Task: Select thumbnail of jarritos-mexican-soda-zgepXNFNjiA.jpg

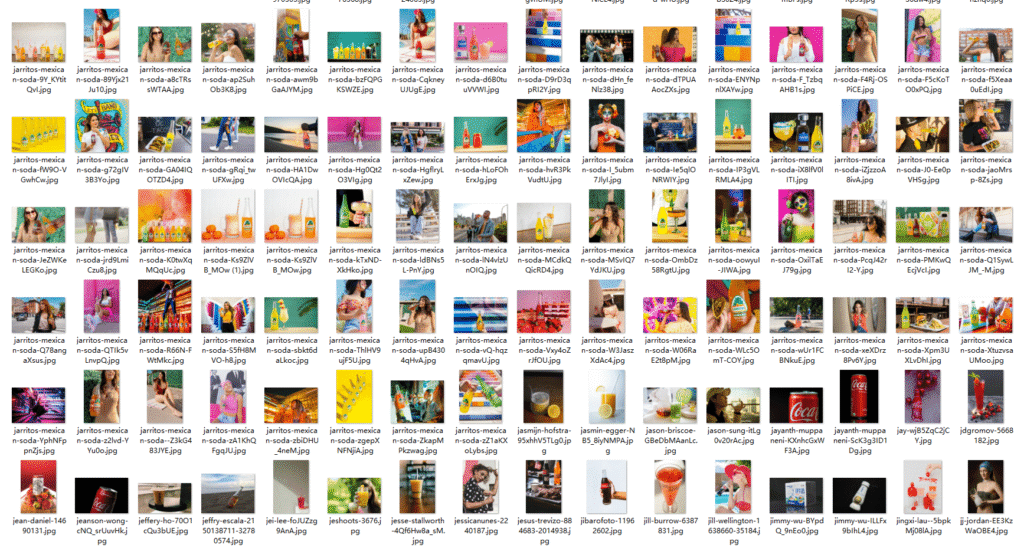Action: (355, 396)
